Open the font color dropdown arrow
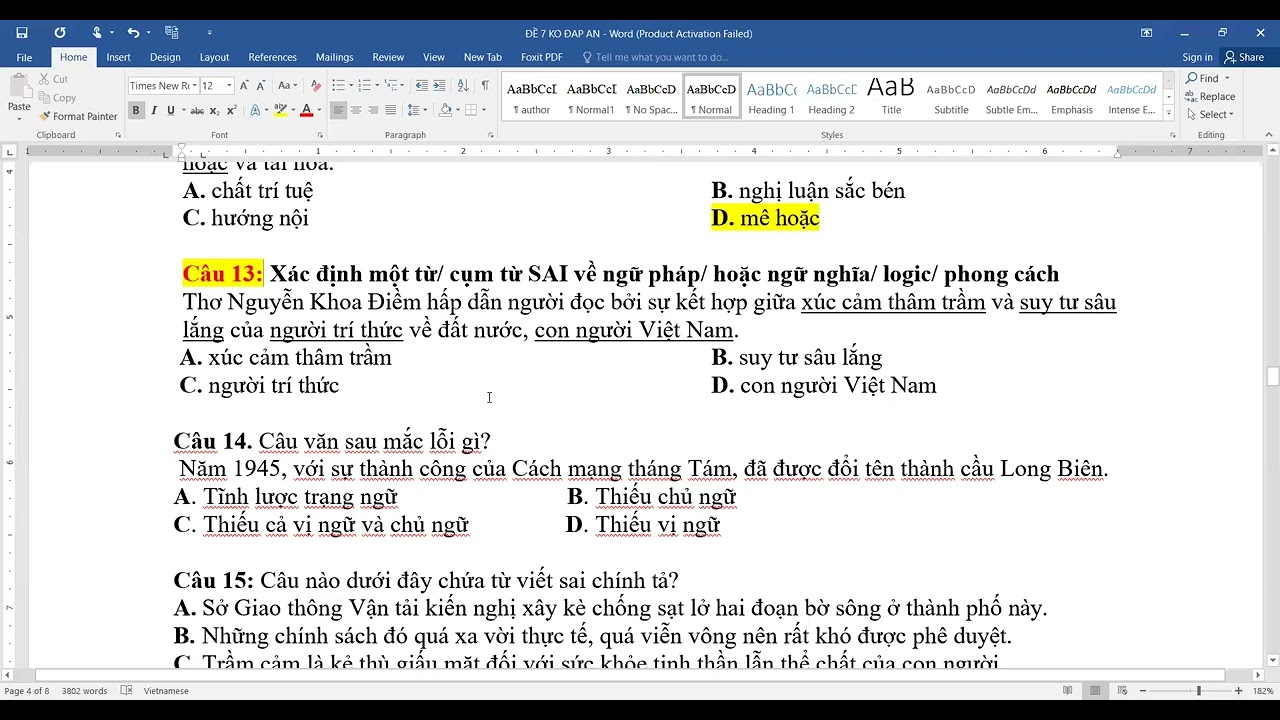Viewport: 1280px width, 720px height. 319,110
